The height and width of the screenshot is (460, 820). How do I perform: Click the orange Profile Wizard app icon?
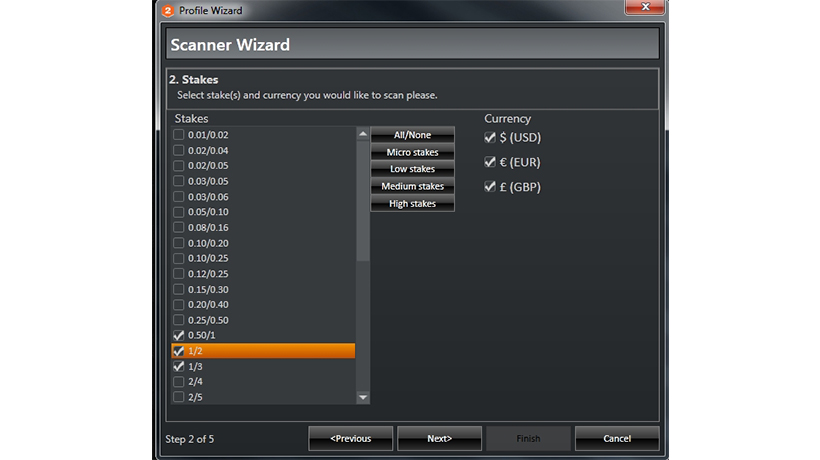coord(168,10)
